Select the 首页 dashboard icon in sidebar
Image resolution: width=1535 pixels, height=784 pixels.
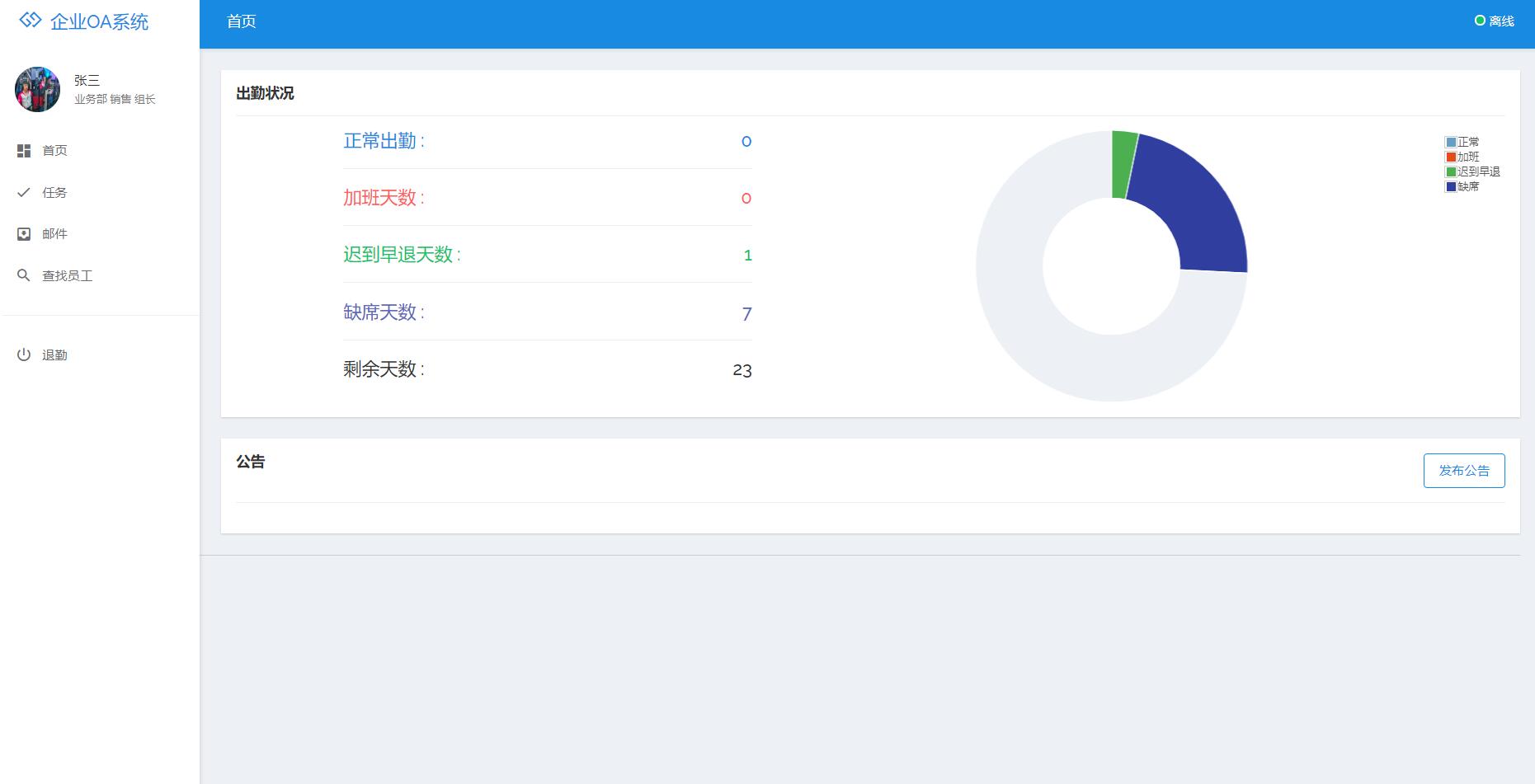(x=24, y=151)
